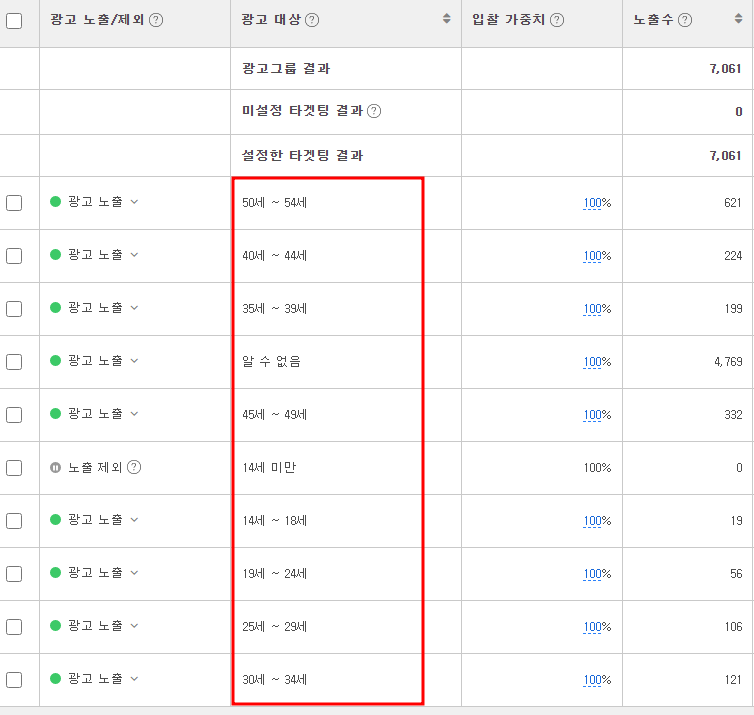The height and width of the screenshot is (715, 754).
Task: Check the box for 알 수 없음 row
Action: click(14, 362)
